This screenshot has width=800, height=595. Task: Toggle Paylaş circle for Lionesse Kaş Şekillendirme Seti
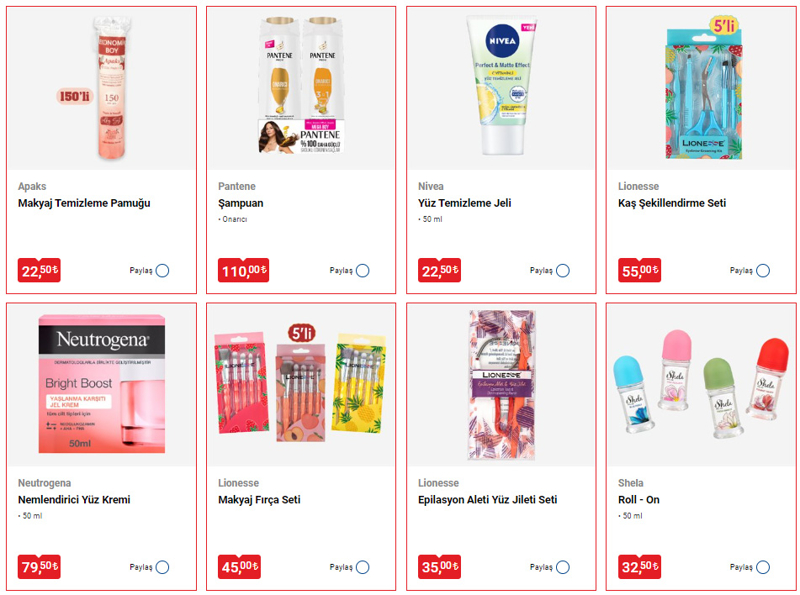763,270
